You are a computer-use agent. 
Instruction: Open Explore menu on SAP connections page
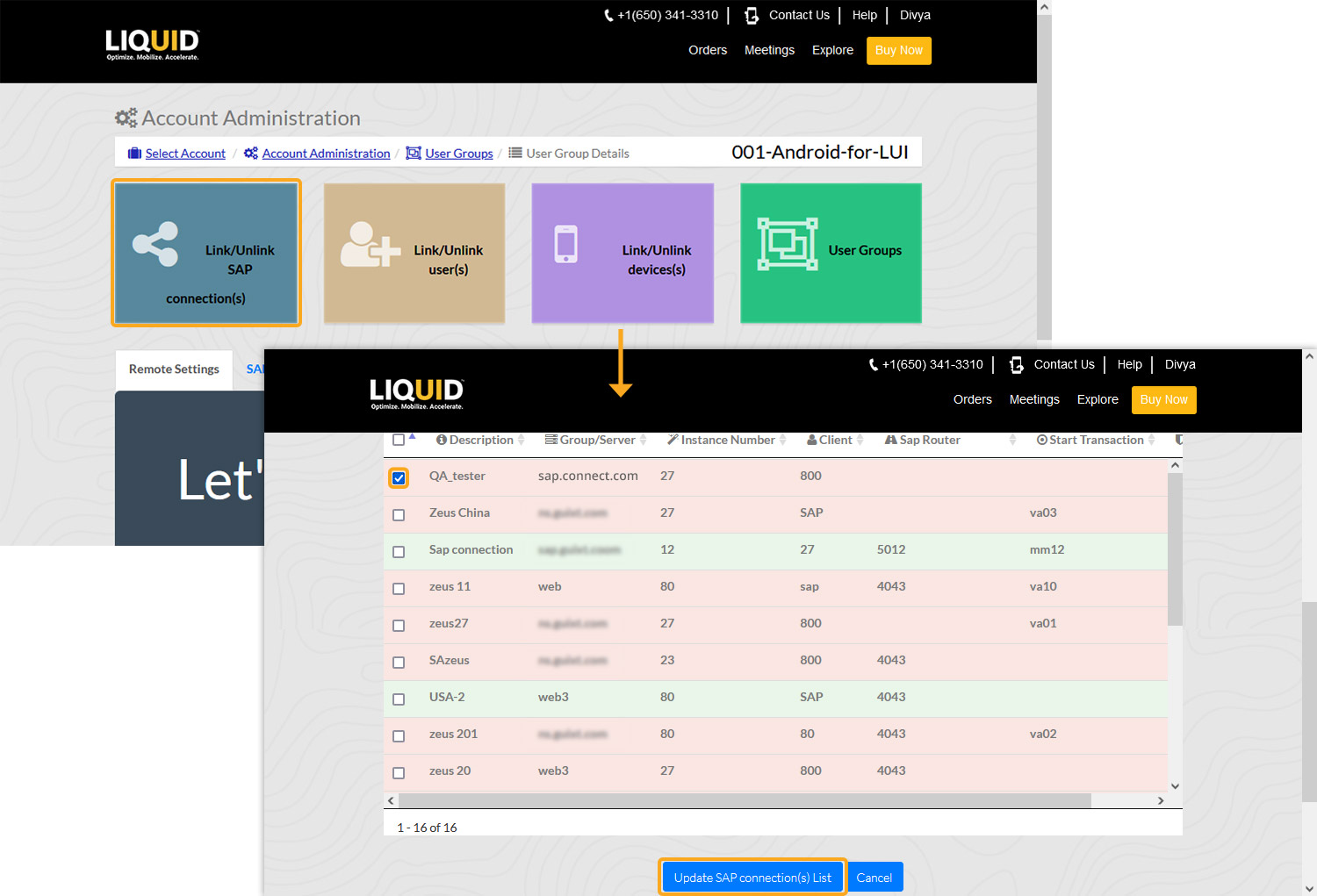click(x=1097, y=399)
